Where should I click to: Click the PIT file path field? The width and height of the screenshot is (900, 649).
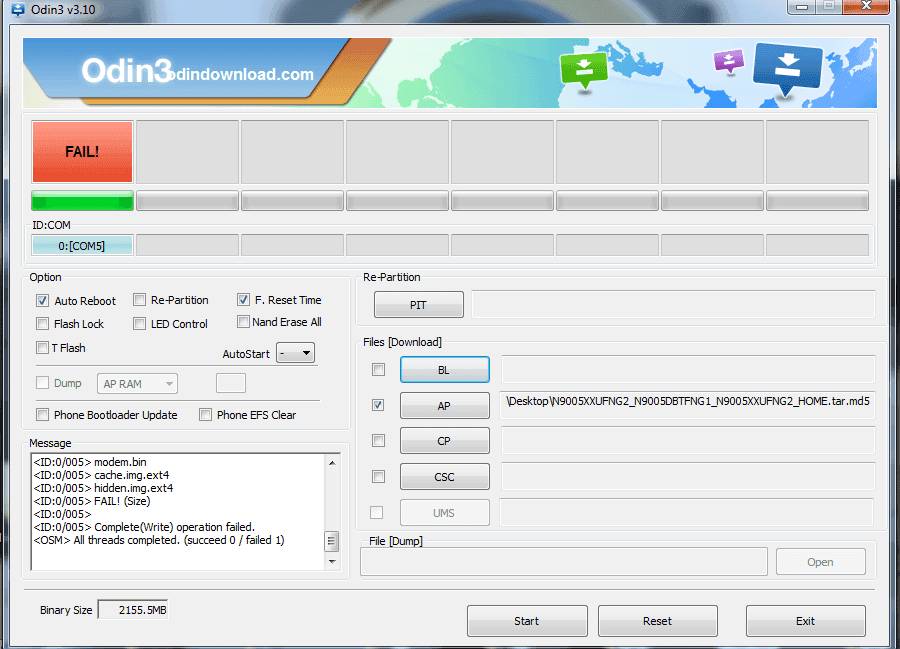click(673, 304)
